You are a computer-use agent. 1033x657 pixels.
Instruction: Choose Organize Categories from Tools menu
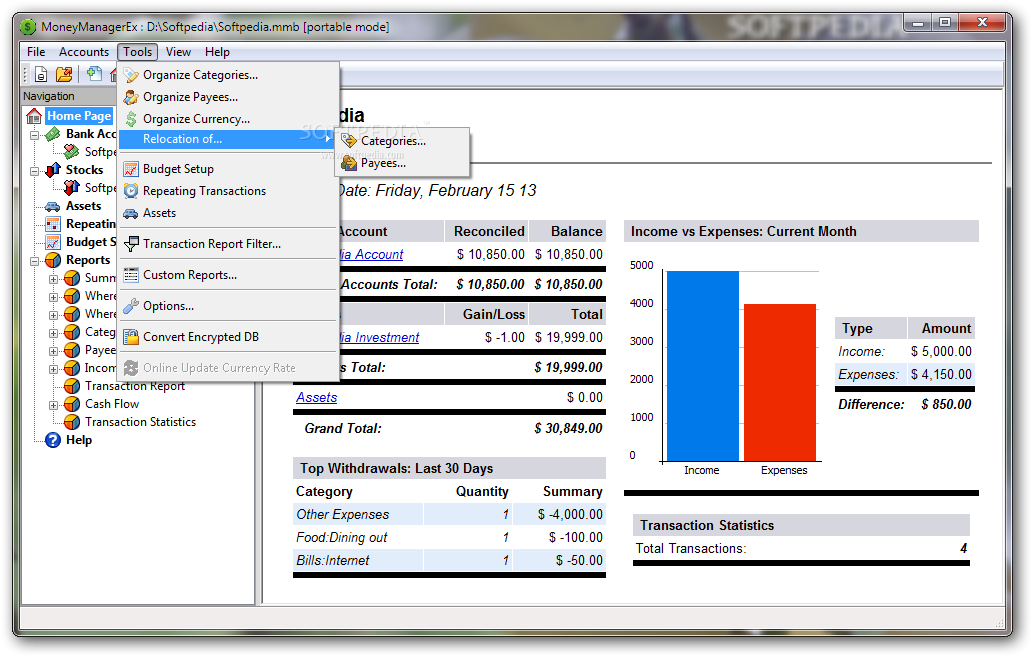pos(228,75)
